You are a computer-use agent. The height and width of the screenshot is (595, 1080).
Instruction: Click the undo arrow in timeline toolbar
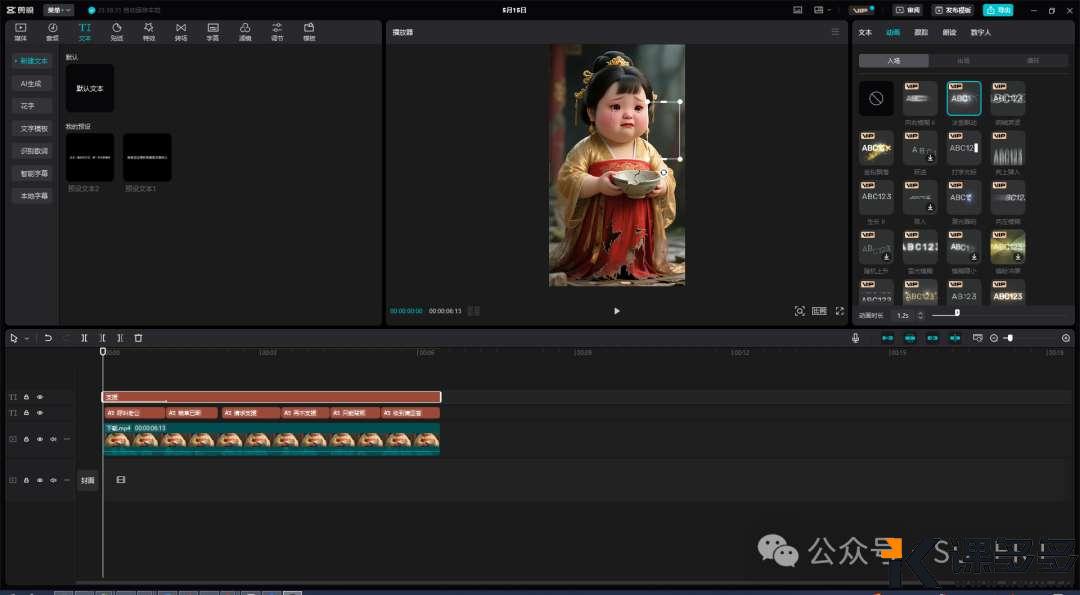(47, 338)
